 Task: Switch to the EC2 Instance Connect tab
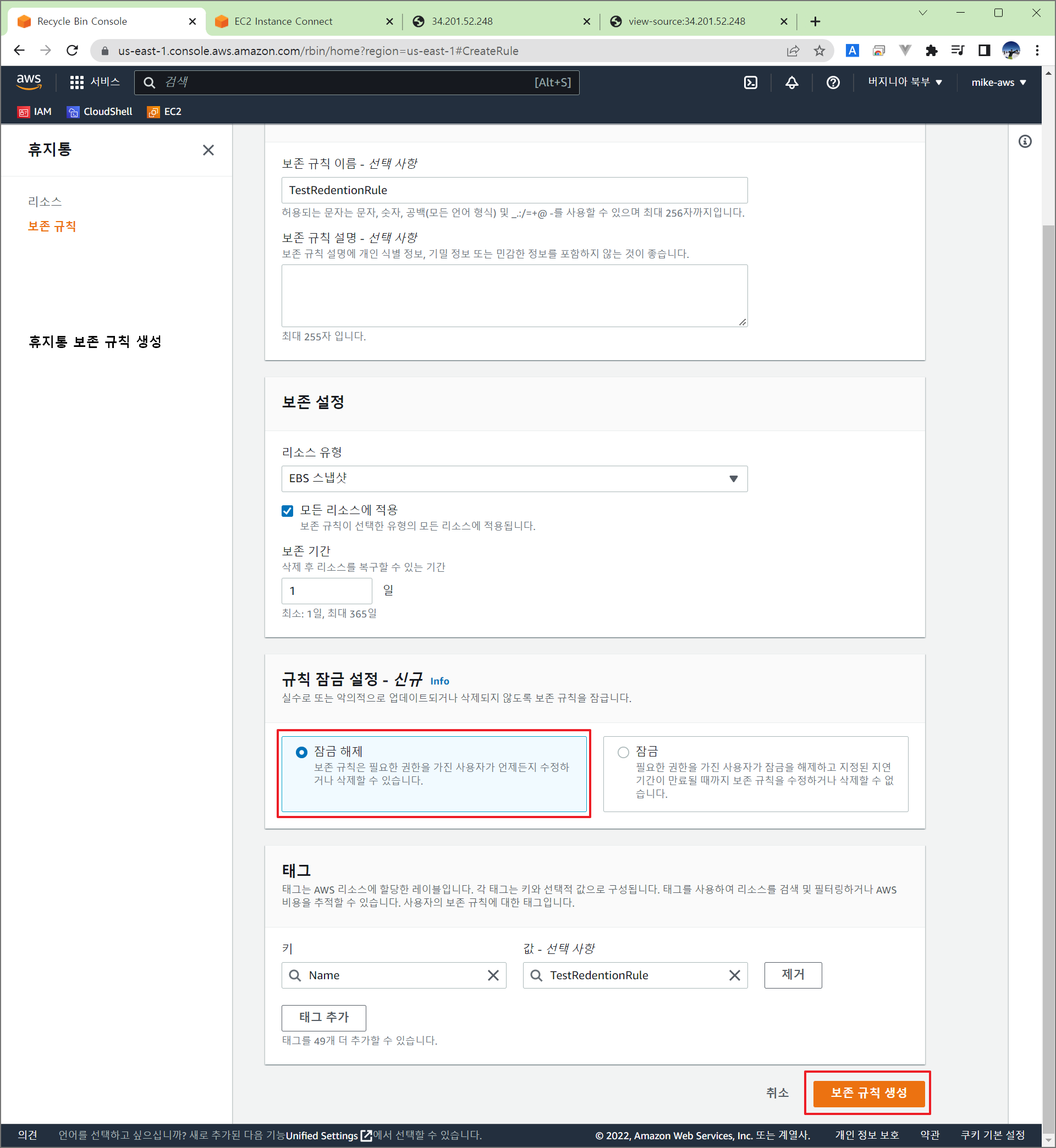(x=283, y=21)
